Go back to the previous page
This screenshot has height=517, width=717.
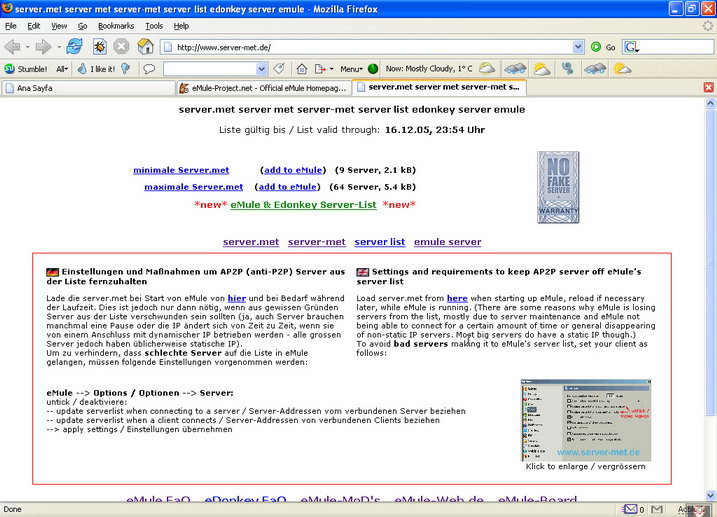tap(12, 47)
